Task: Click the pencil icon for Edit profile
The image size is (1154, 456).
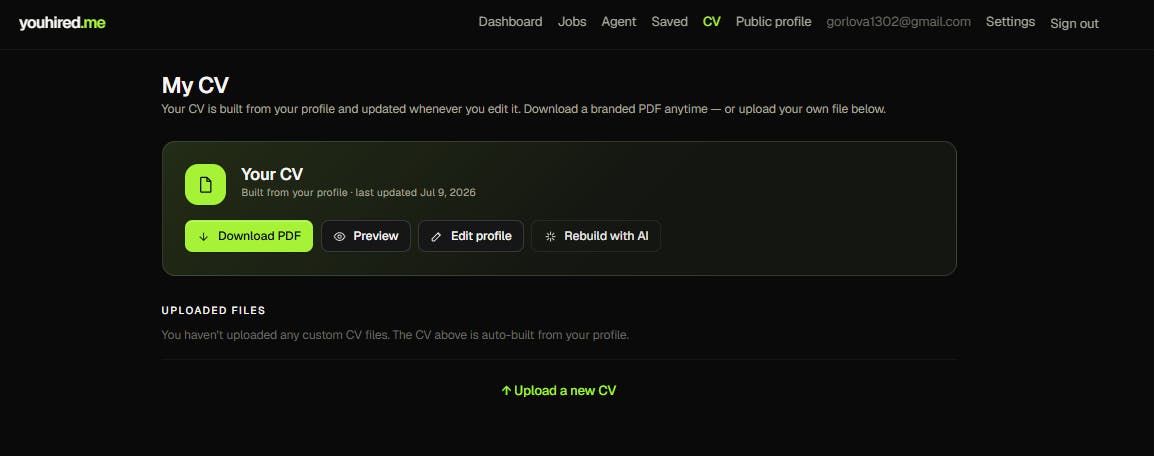Action: click(436, 237)
